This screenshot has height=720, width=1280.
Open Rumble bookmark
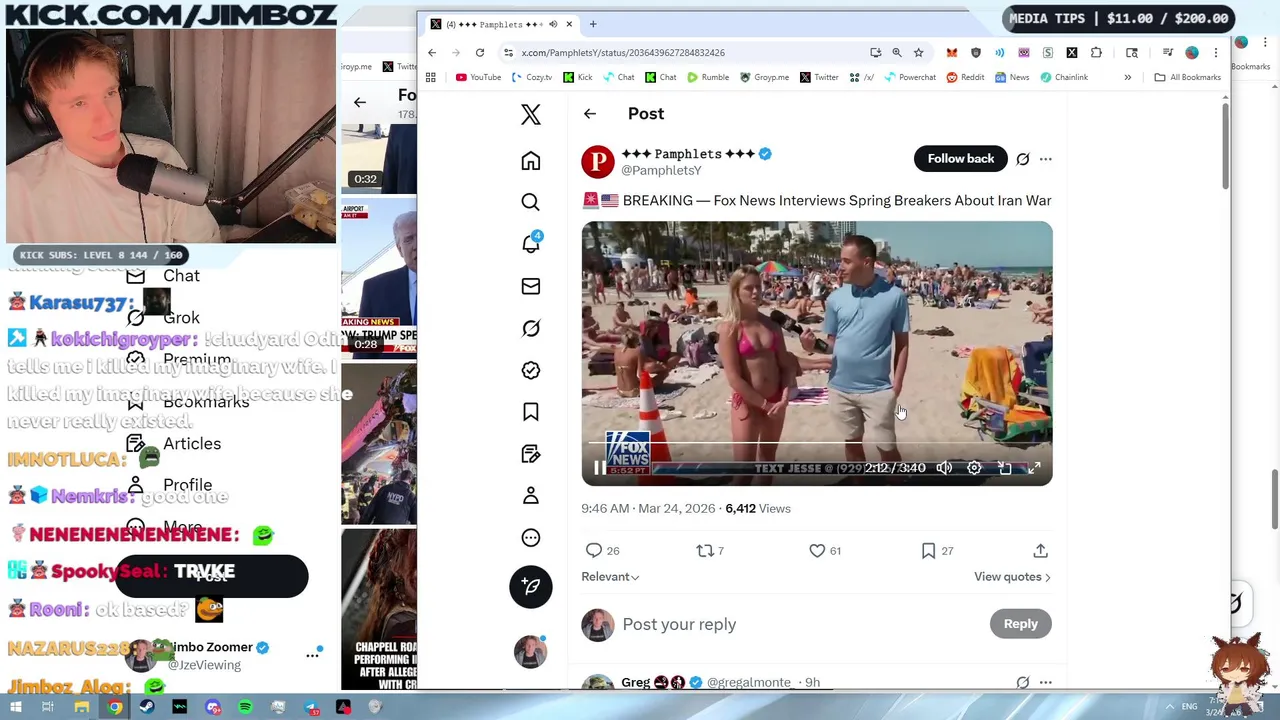point(707,77)
